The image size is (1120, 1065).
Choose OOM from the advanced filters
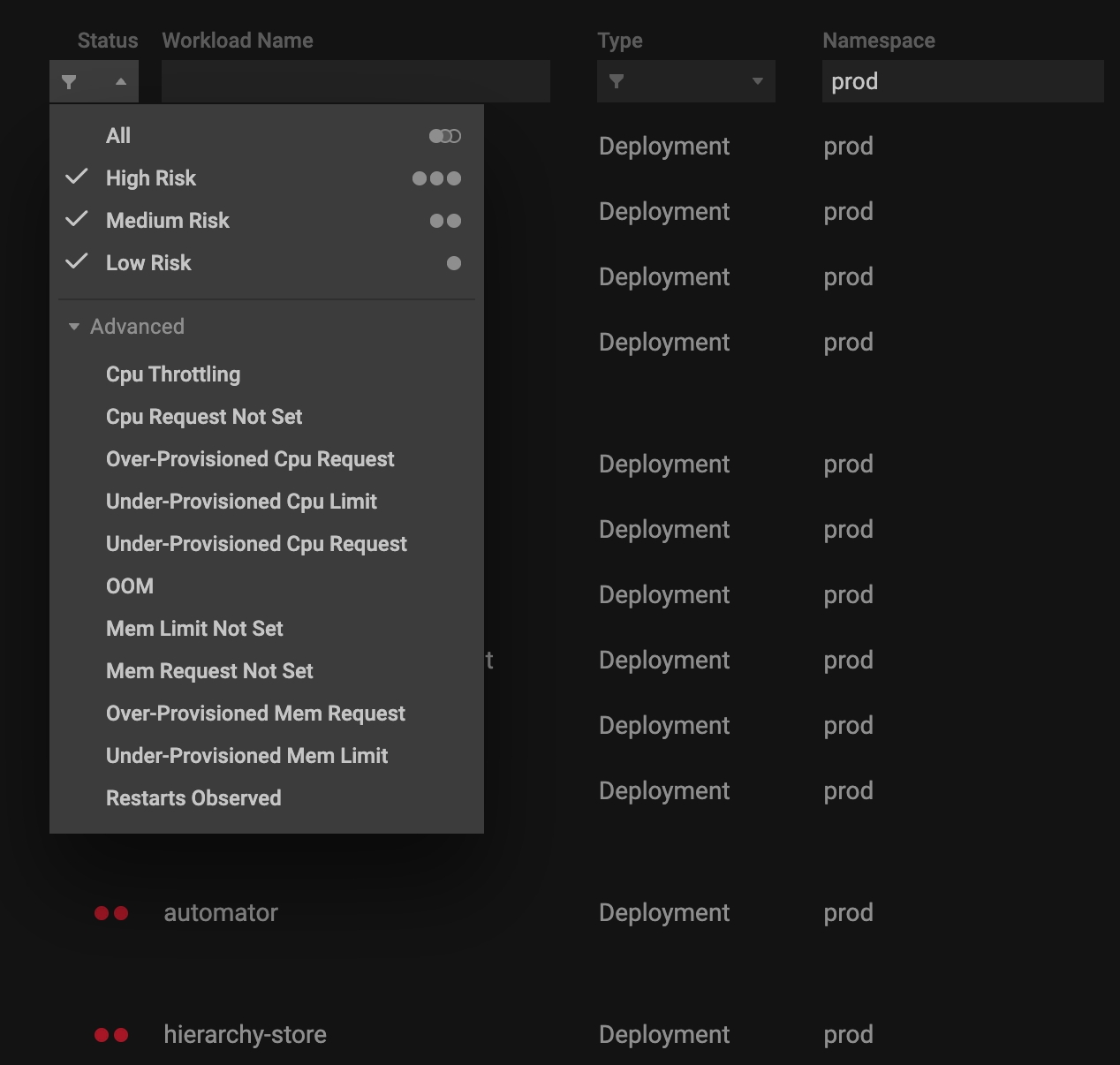[x=130, y=586]
